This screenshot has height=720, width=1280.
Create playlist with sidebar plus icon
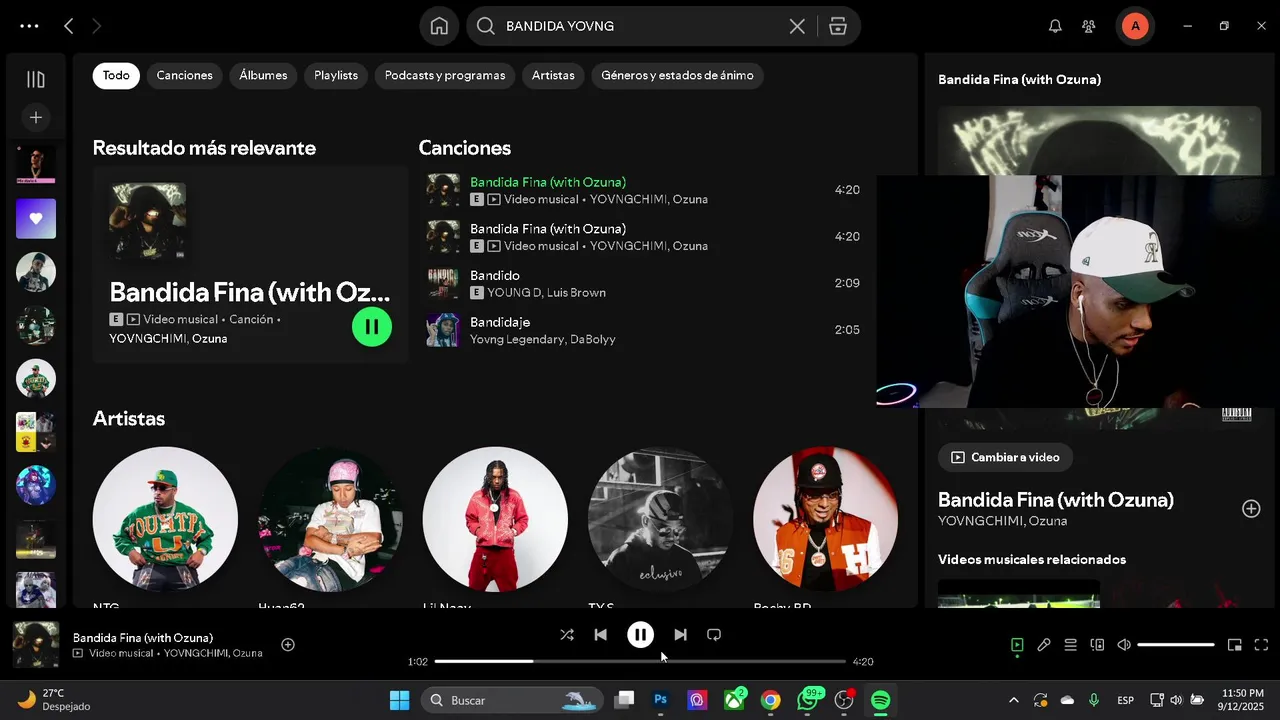[x=36, y=118]
